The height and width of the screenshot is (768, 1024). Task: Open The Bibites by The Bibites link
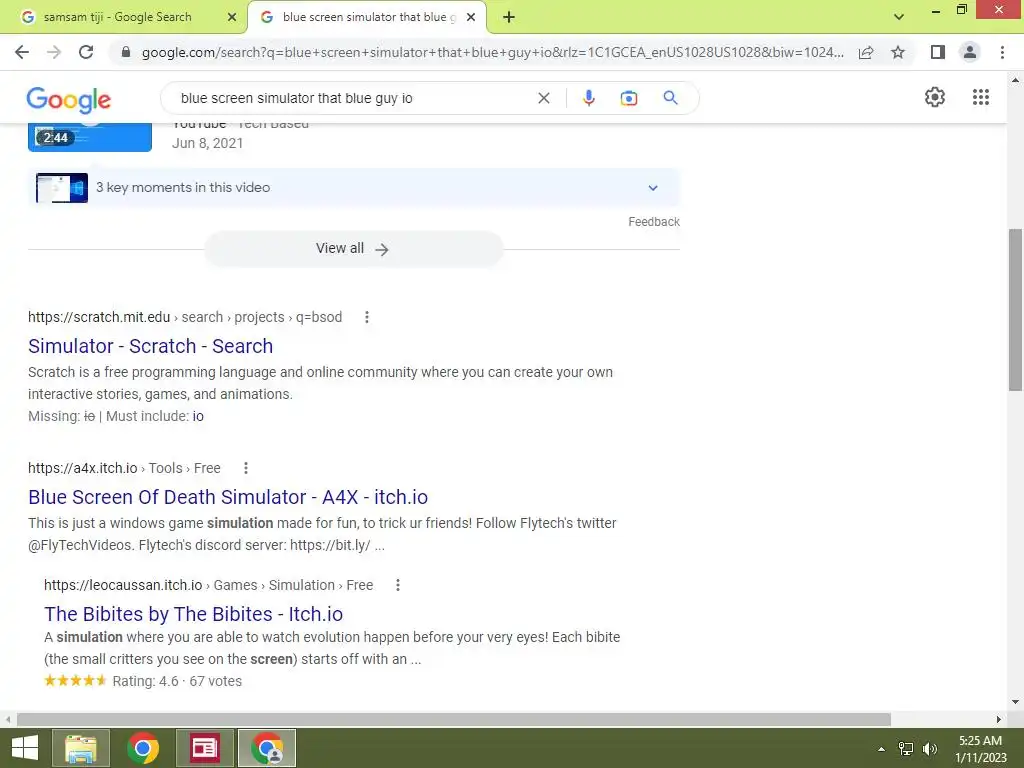(193, 614)
